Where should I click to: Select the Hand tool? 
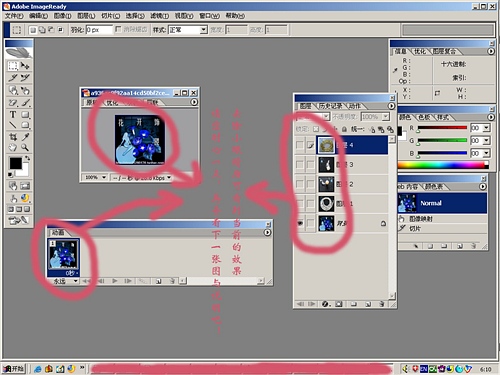pos(13,147)
